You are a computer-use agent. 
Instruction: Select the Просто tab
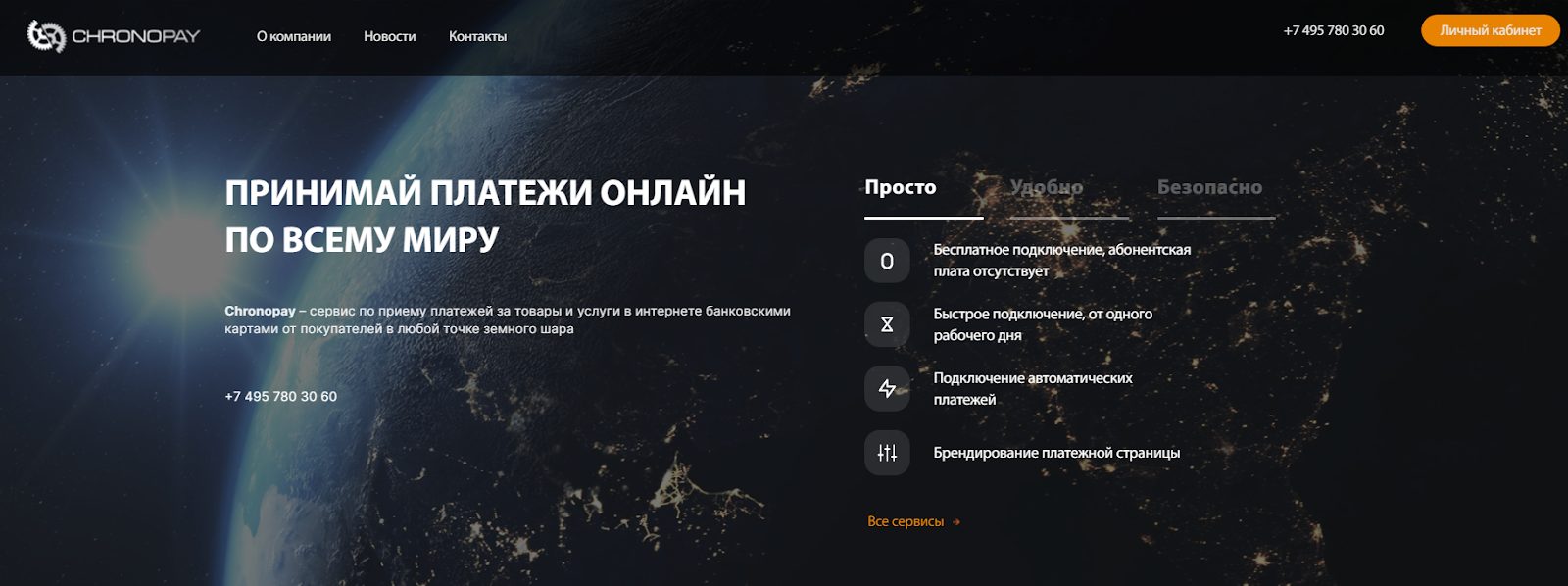[901, 187]
